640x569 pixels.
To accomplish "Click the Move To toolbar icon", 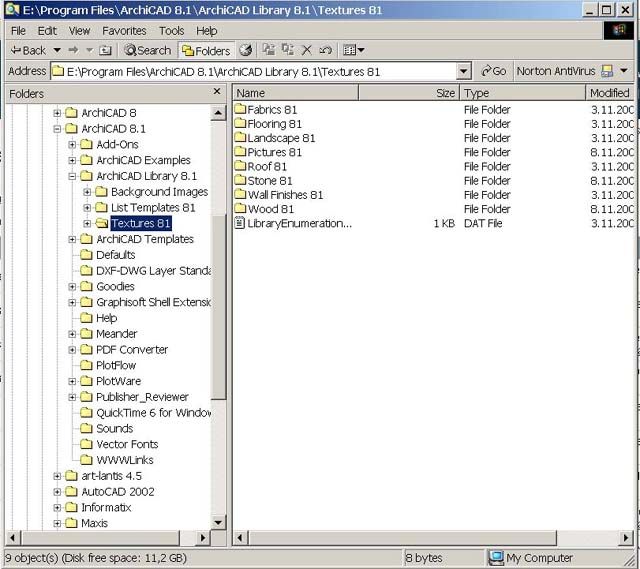I will (269, 50).
